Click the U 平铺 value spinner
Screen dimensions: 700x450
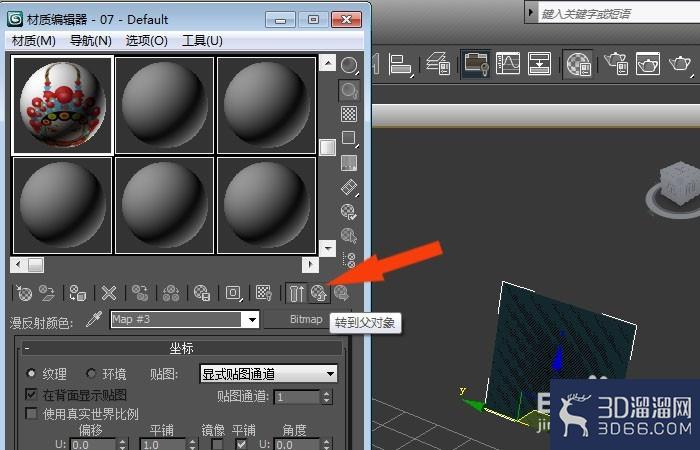(x=192, y=445)
